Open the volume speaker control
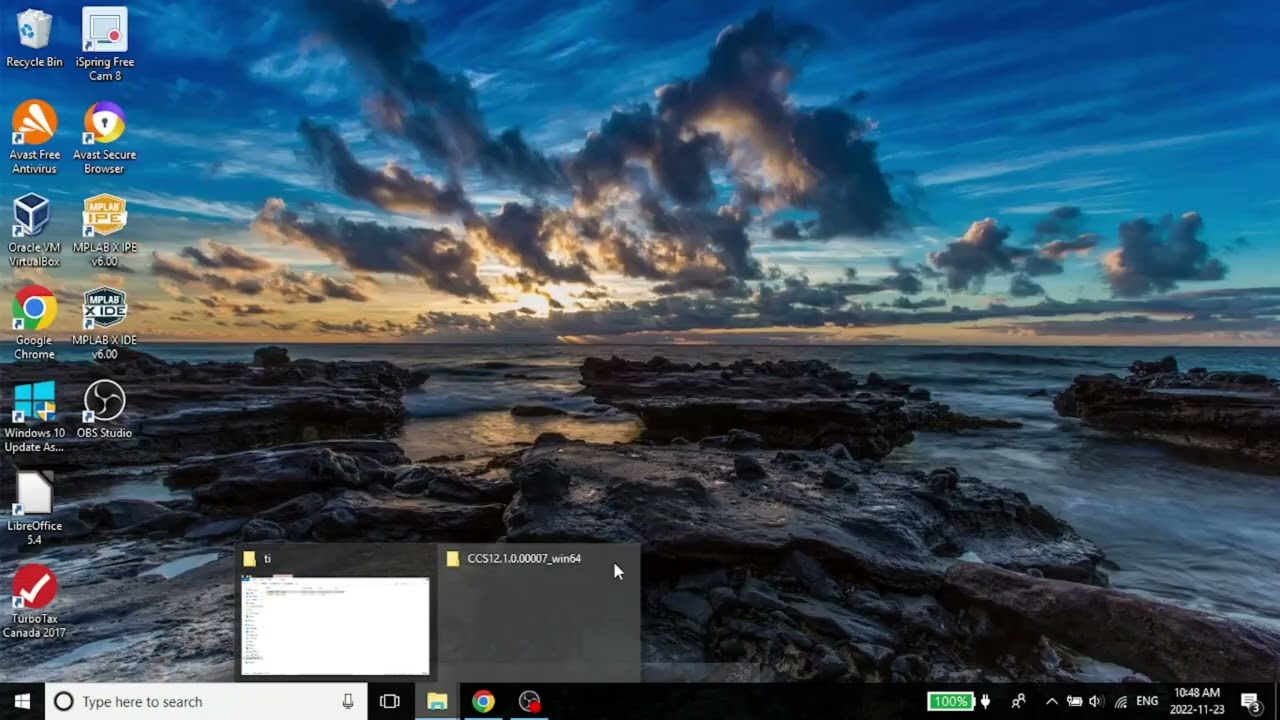The width and height of the screenshot is (1280, 720). 1096,701
